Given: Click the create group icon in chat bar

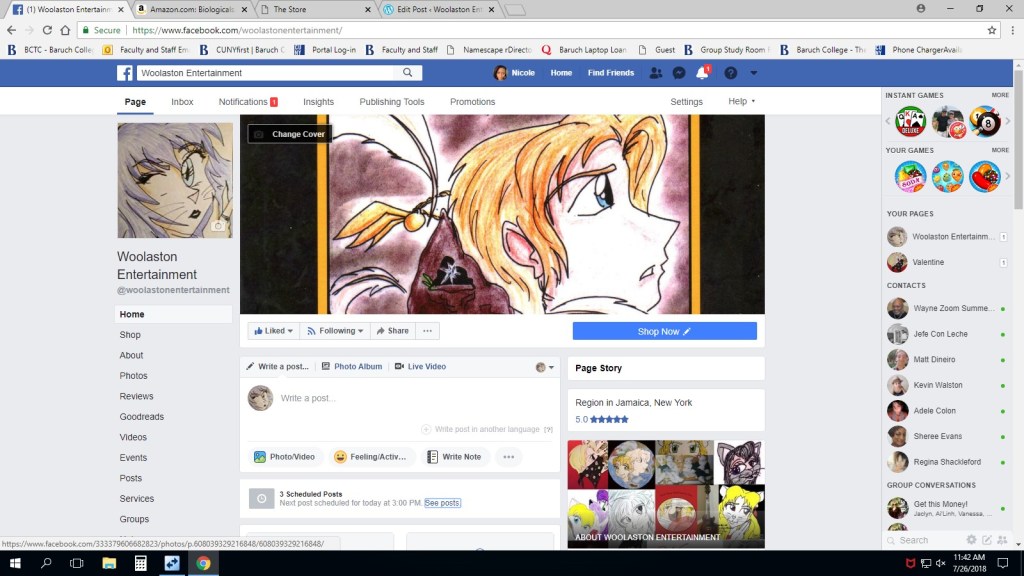Looking at the screenshot, I should pos(1002,540).
